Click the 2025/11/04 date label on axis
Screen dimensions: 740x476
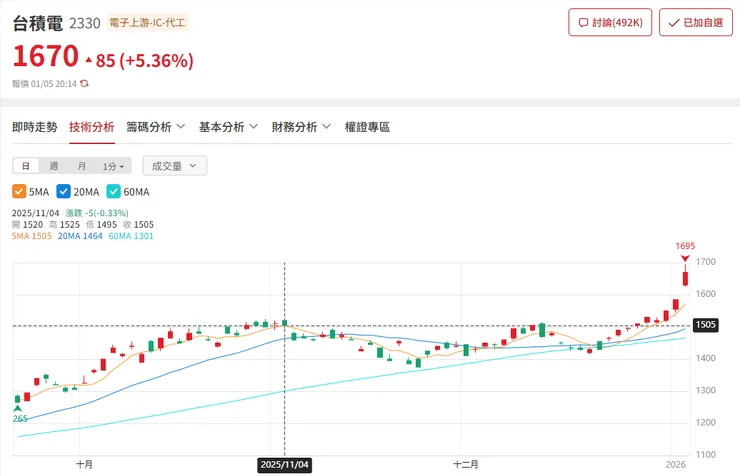(285, 465)
